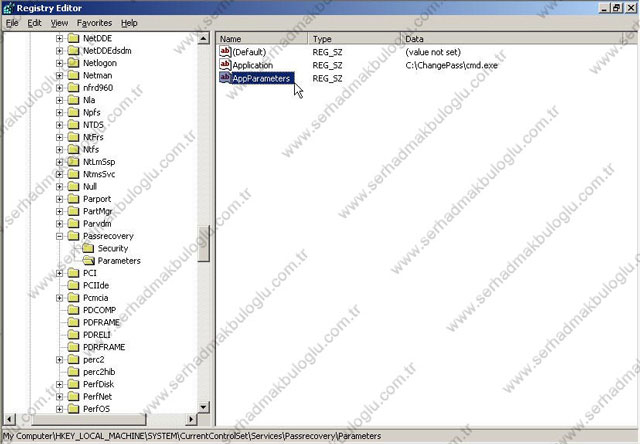Click the open Parameters folder icon
Viewport: 640px width, 444px height.
88,260
